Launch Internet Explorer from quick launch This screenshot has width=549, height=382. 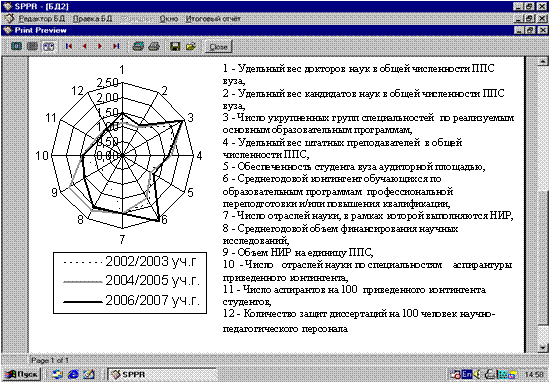(73, 374)
